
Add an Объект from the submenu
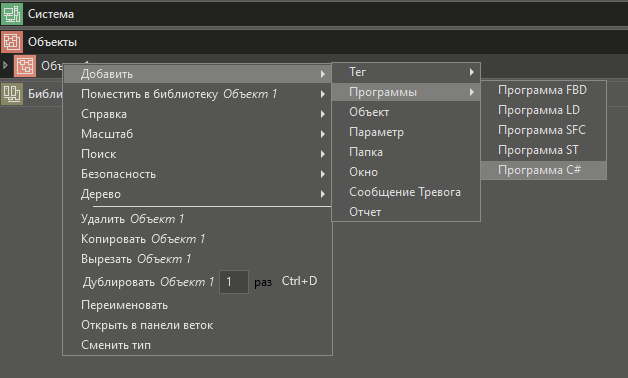click(406, 112)
